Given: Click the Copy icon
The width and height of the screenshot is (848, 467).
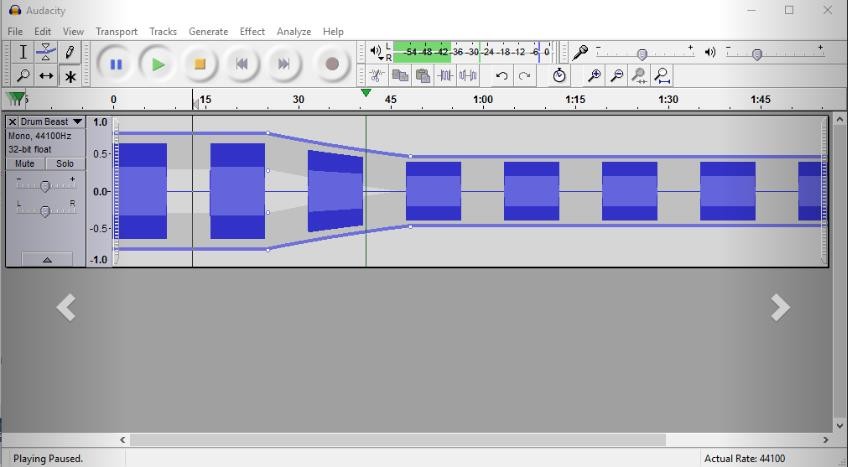Looking at the screenshot, I should pyautogui.click(x=400, y=76).
